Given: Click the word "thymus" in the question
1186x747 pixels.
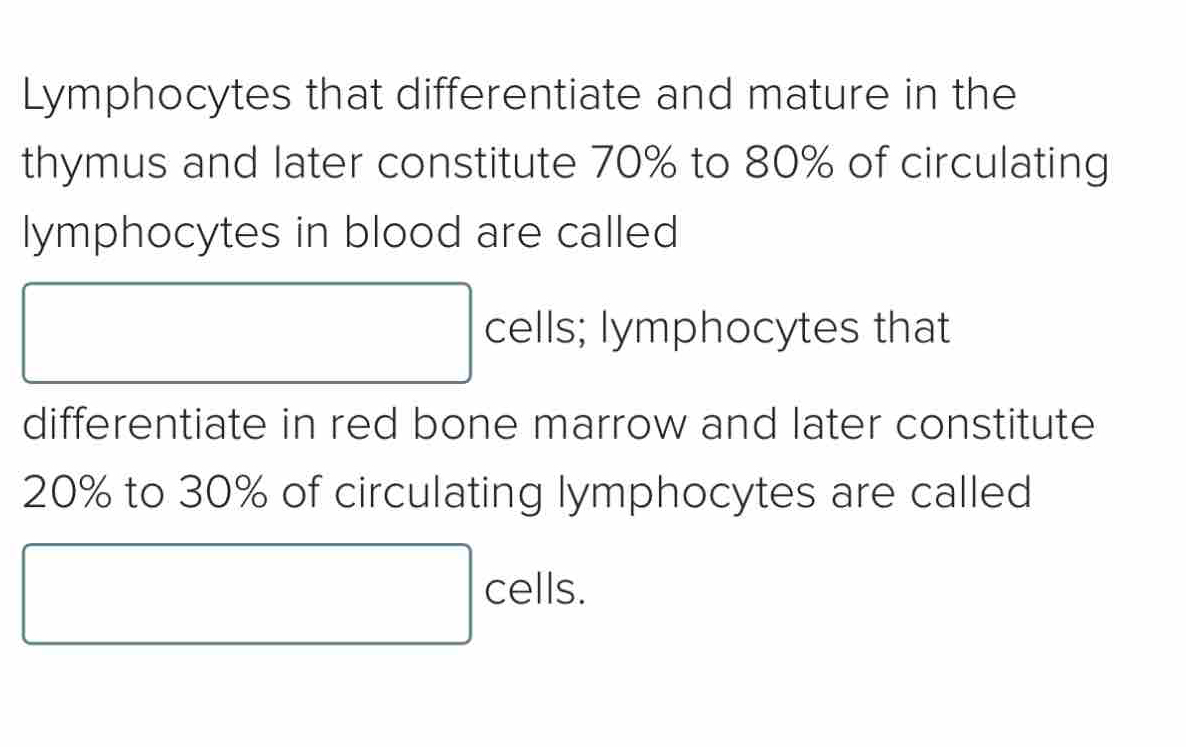Looking at the screenshot, I should point(92,165).
